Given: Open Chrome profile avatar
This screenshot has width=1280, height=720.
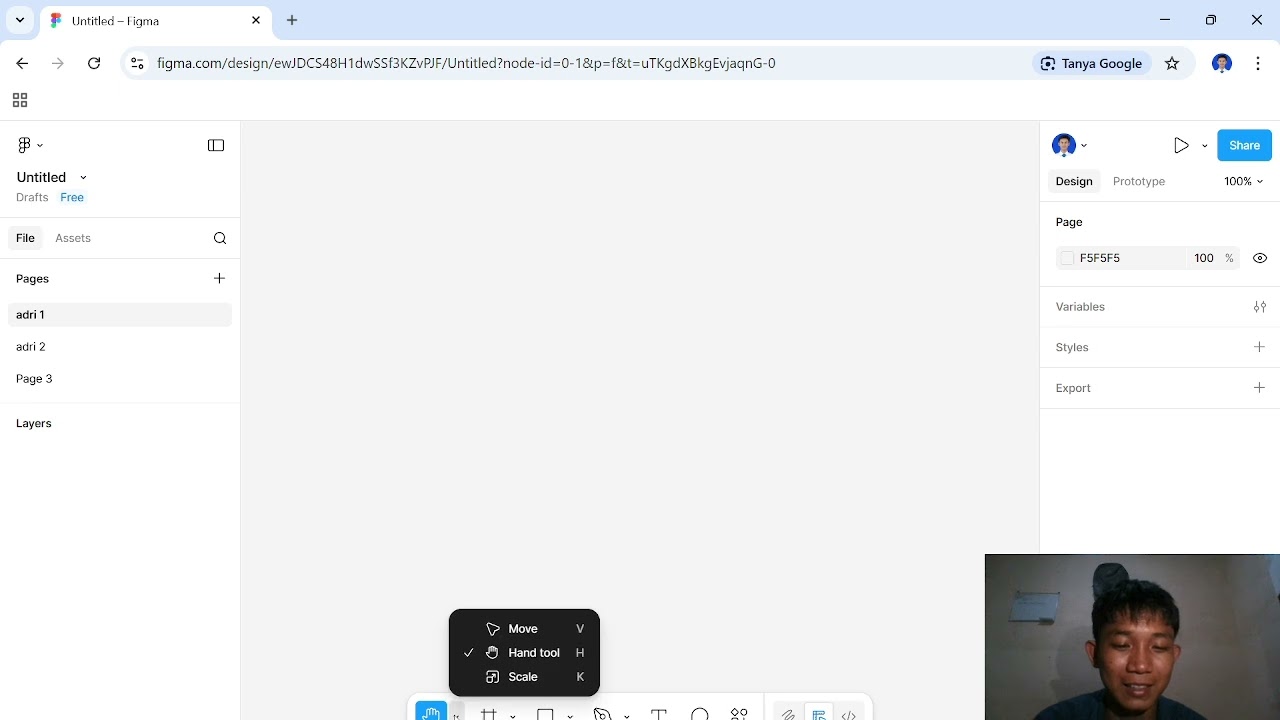Looking at the screenshot, I should 1221,63.
